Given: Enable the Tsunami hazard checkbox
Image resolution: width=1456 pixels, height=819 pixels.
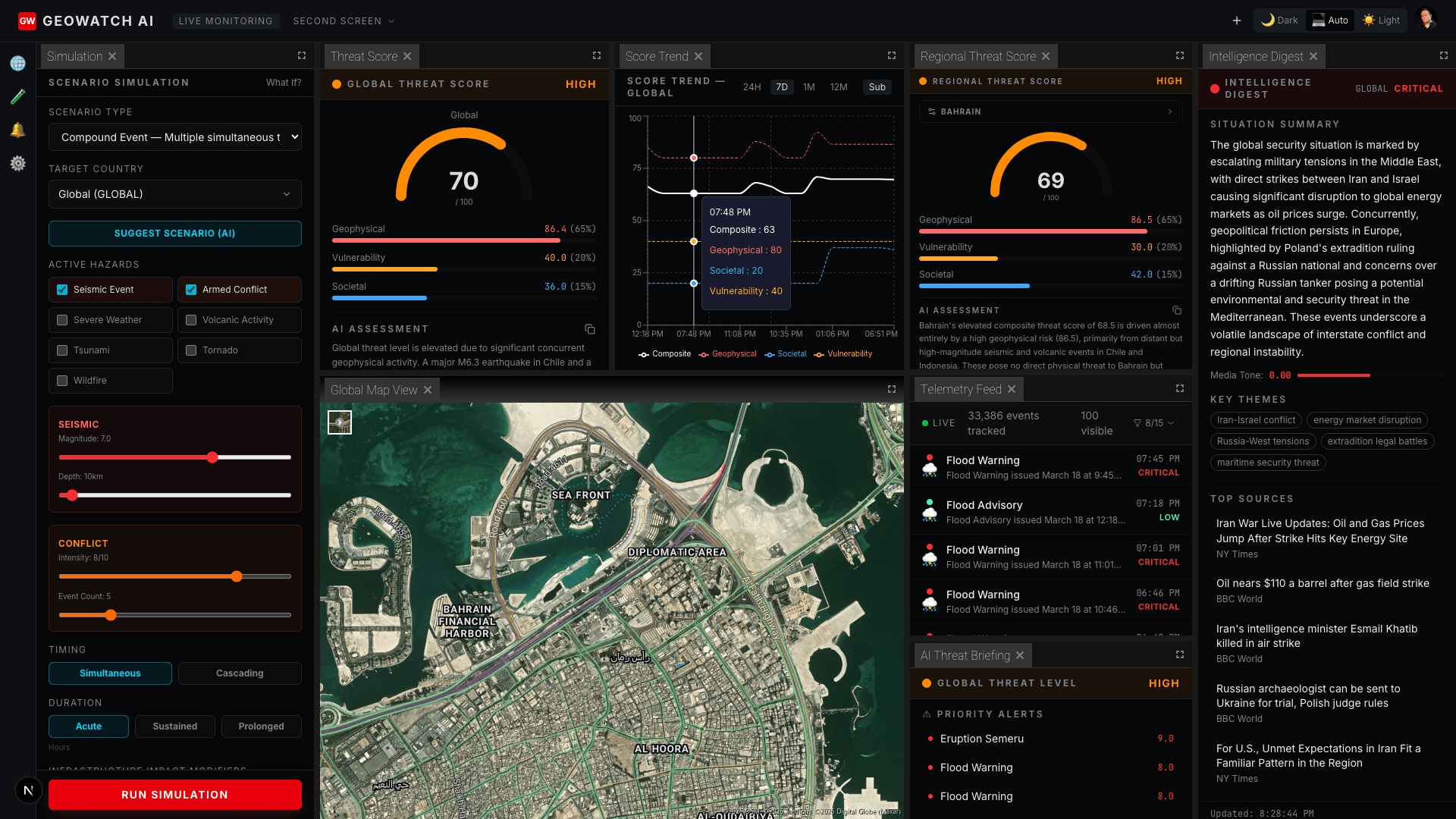Looking at the screenshot, I should click(62, 350).
